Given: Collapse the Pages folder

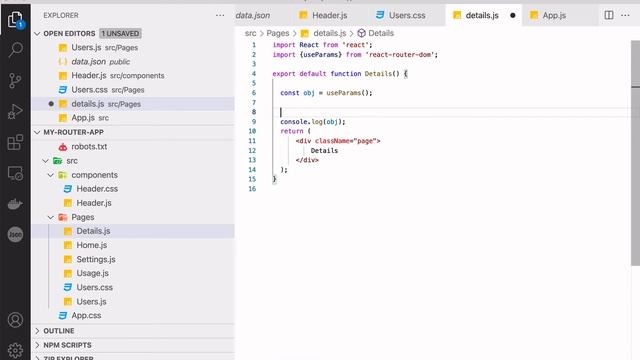Looking at the screenshot, I should tap(51, 217).
